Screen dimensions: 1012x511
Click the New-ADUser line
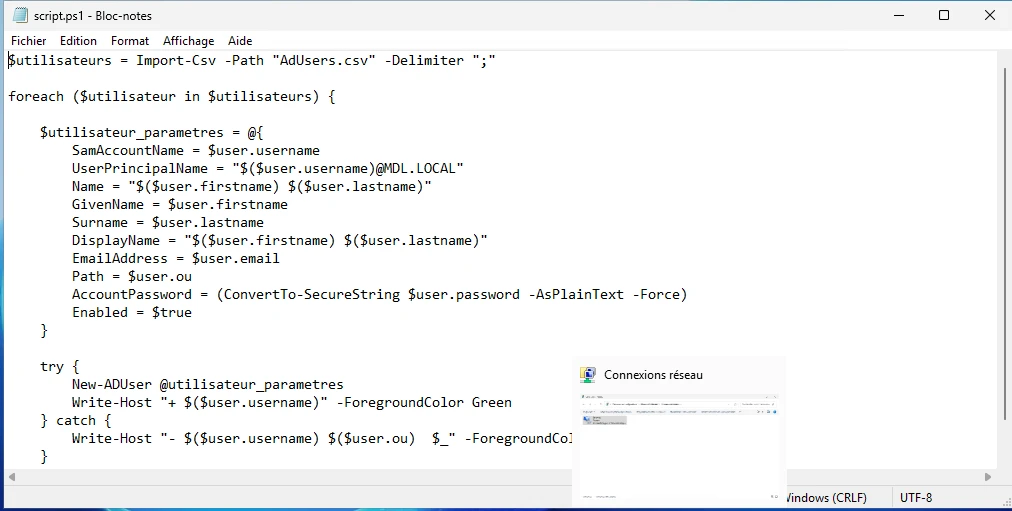pyautogui.click(x=208, y=385)
